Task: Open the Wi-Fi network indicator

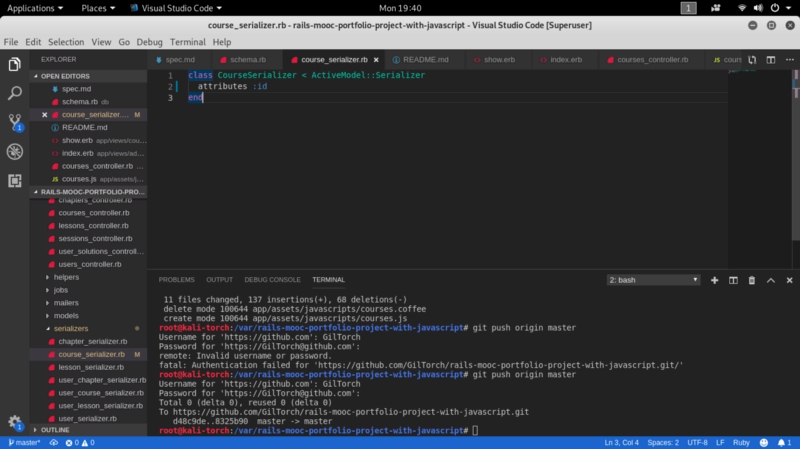Action: (x=742, y=8)
